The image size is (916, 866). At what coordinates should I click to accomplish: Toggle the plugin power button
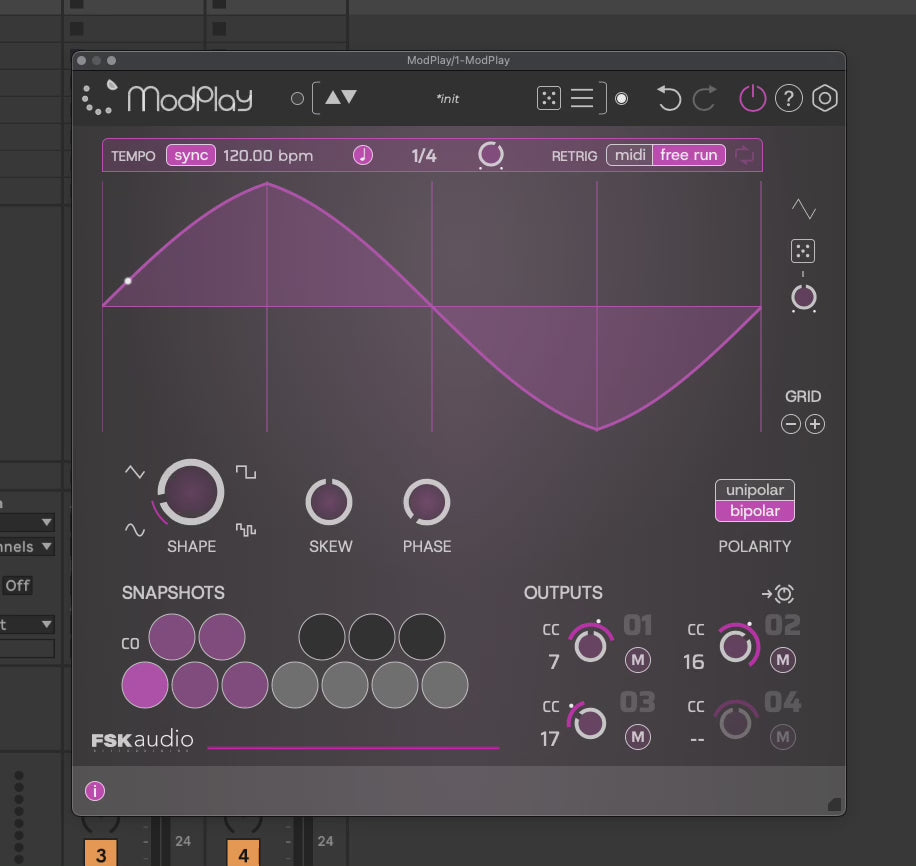pos(752,98)
